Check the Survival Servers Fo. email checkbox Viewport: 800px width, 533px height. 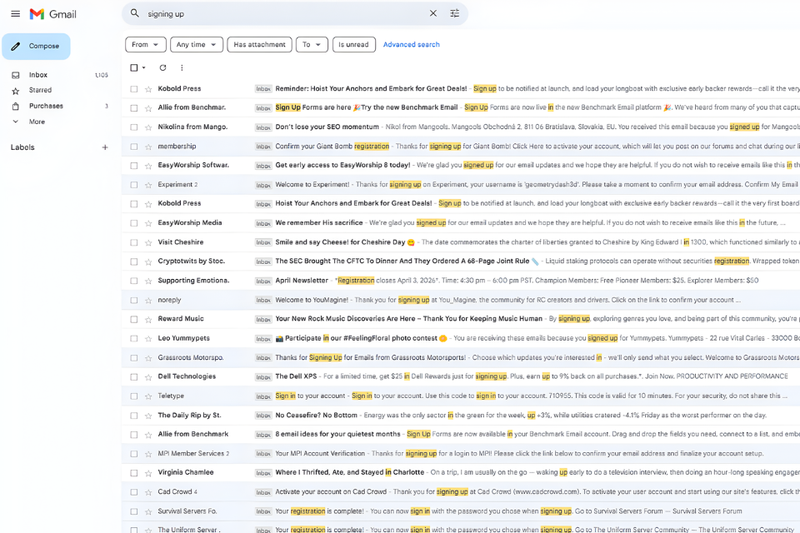pos(134,511)
